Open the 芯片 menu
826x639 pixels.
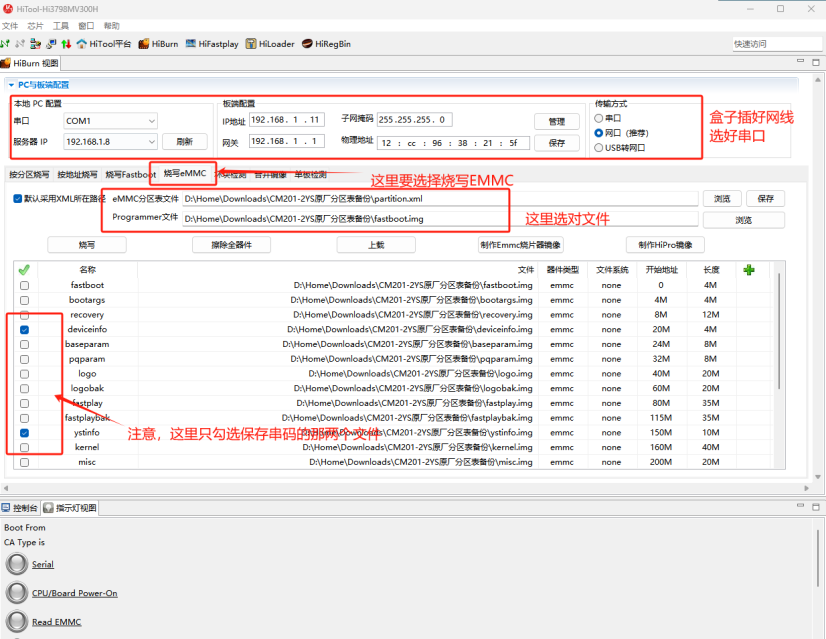point(35,25)
